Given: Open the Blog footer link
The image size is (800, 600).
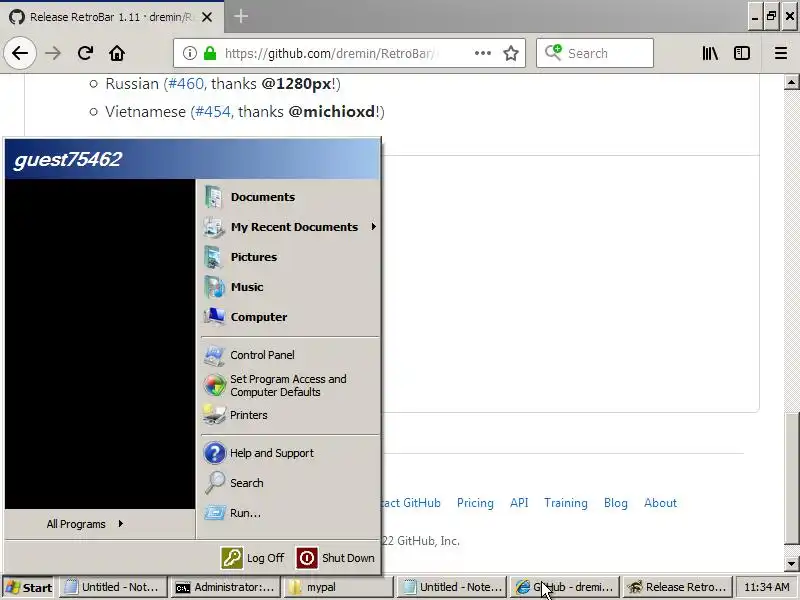Looking at the screenshot, I should point(615,503).
